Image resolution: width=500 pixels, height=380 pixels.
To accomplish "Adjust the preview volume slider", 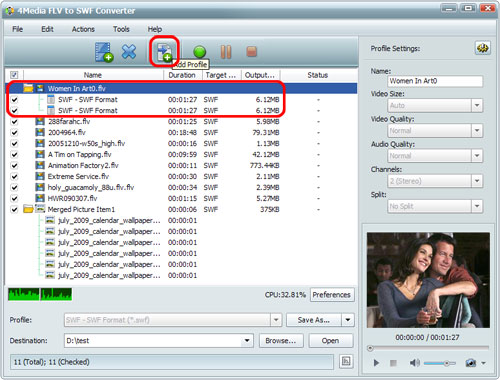I will point(440,363).
